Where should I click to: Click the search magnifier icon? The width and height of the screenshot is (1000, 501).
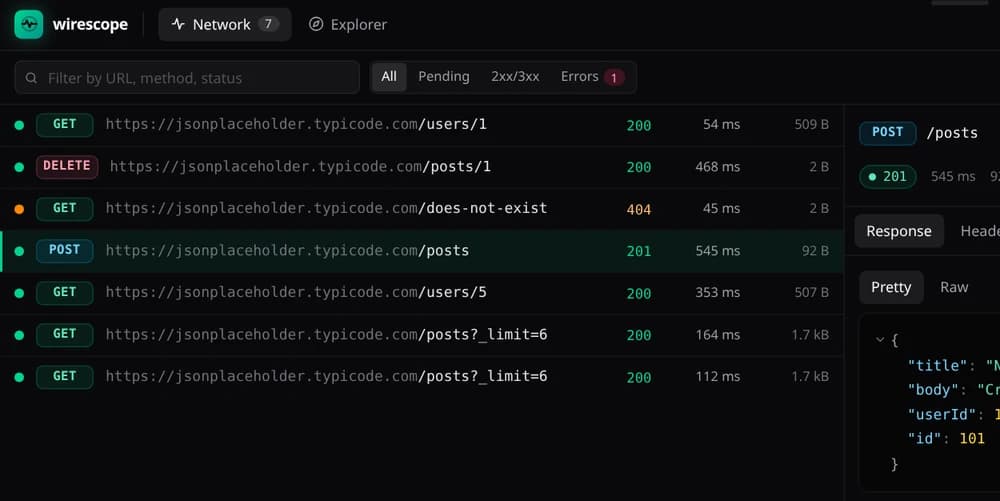click(31, 78)
